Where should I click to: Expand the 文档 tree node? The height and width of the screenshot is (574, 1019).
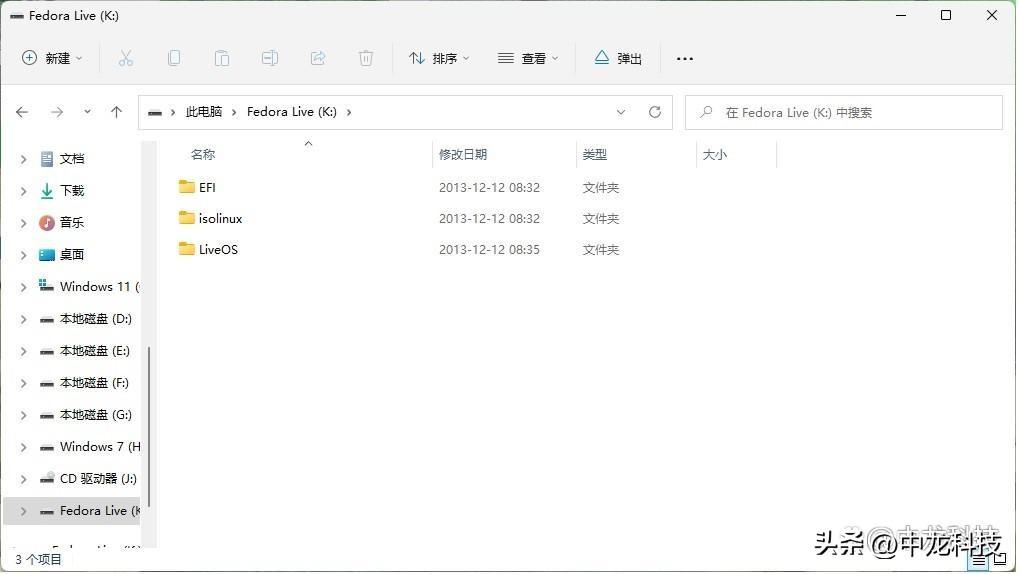click(23, 159)
